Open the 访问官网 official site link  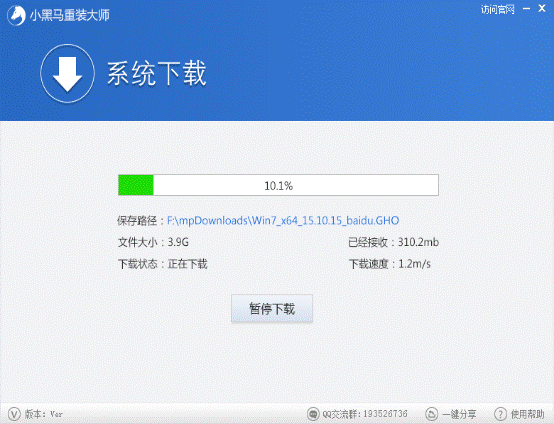point(497,10)
